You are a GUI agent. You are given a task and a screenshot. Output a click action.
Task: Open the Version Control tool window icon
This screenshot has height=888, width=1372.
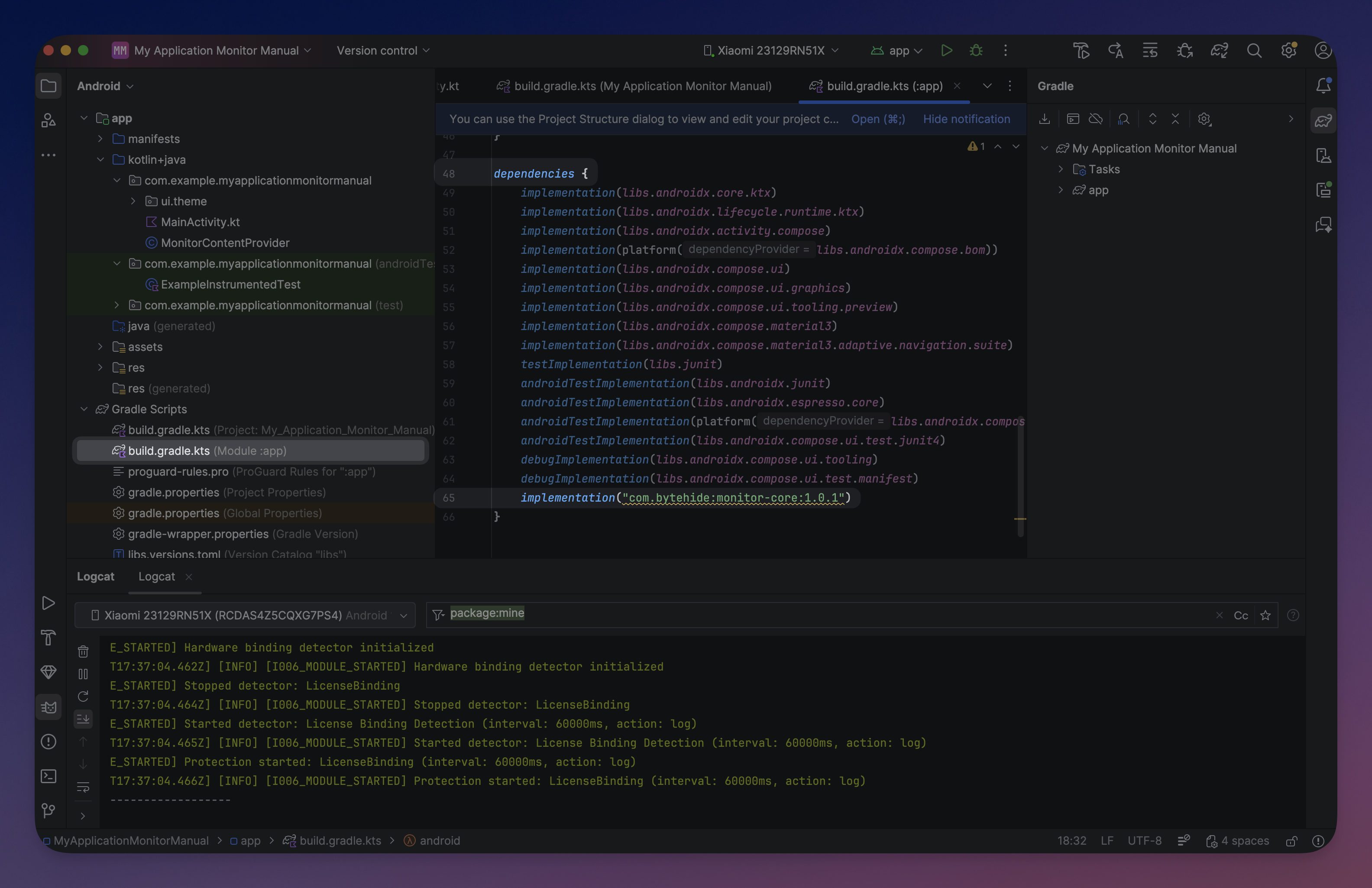point(49,811)
